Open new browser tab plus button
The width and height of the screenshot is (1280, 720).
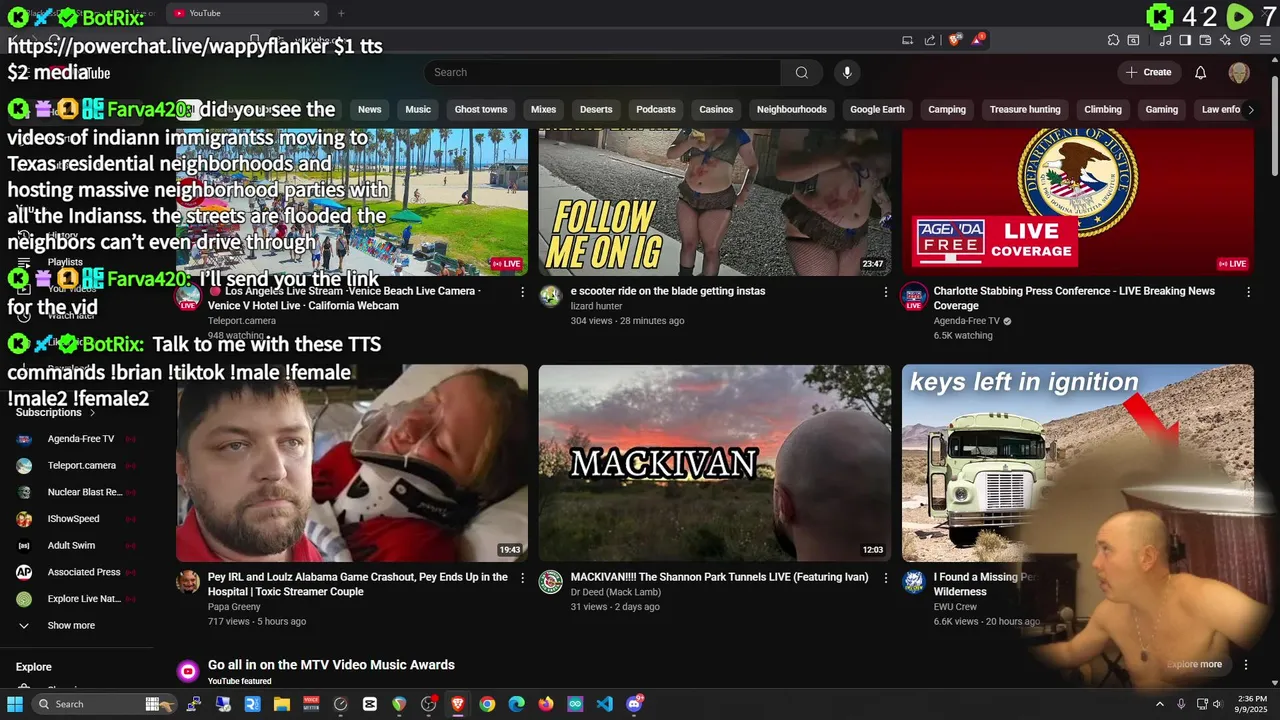click(x=341, y=13)
